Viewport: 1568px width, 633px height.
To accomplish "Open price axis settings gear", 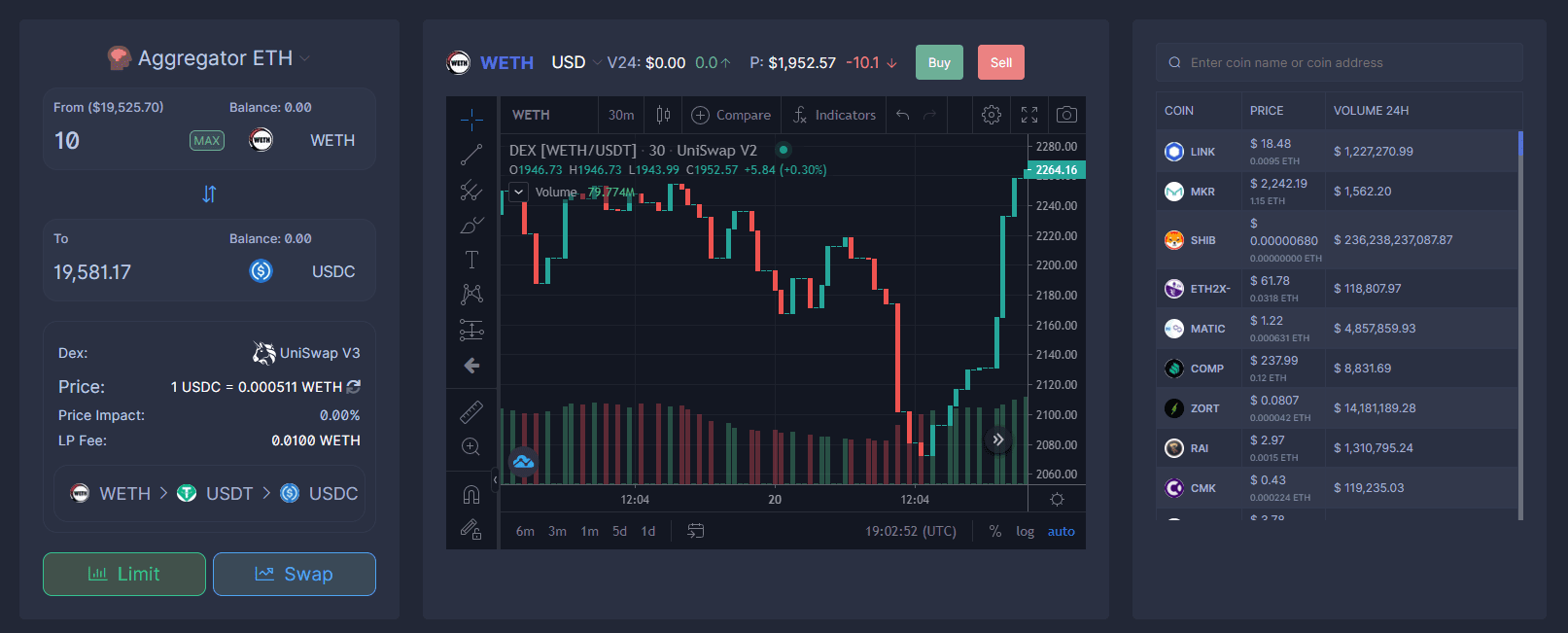I will click(1058, 499).
